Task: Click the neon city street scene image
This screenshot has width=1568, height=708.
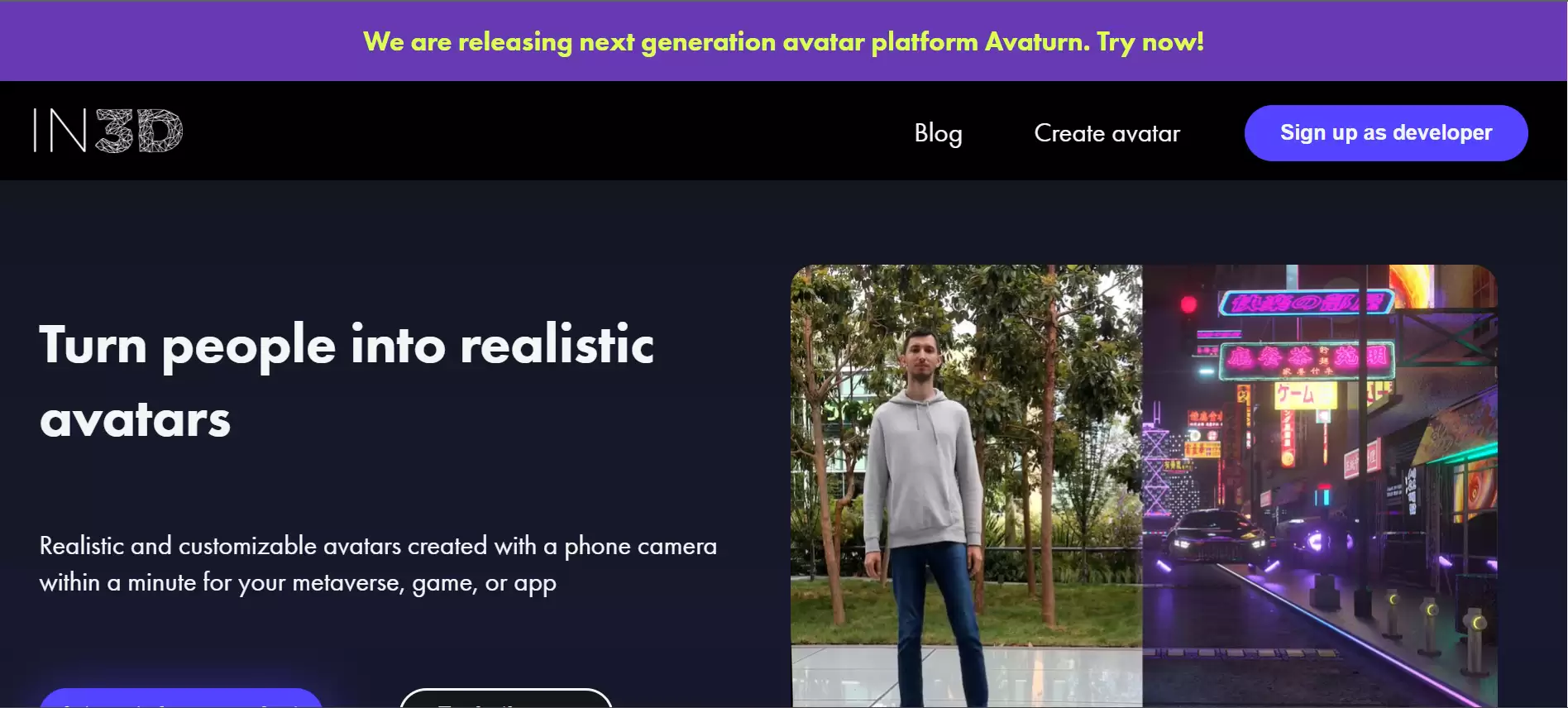Action: pyautogui.click(x=1320, y=486)
